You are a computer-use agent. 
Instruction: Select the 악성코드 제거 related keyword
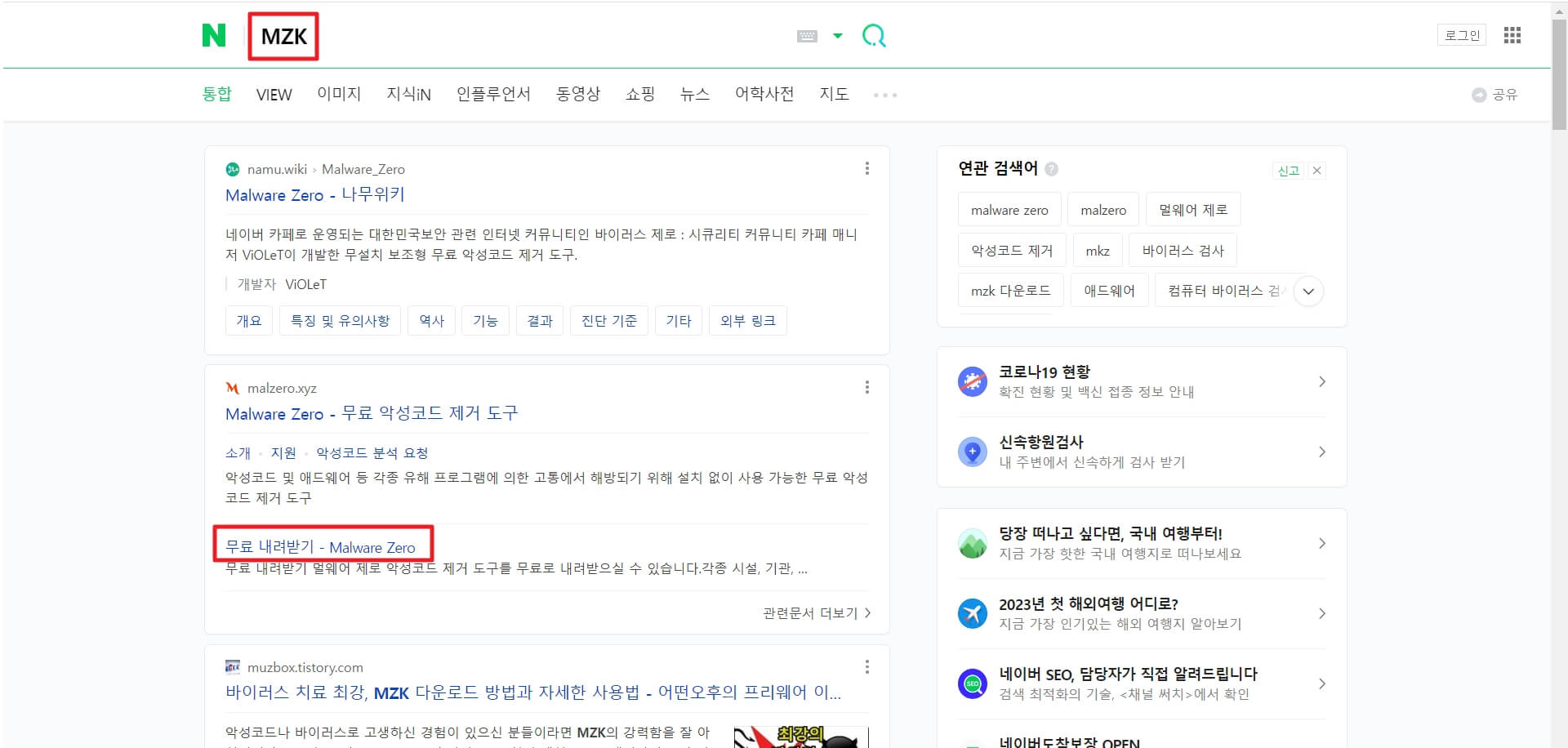(x=1012, y=250)
